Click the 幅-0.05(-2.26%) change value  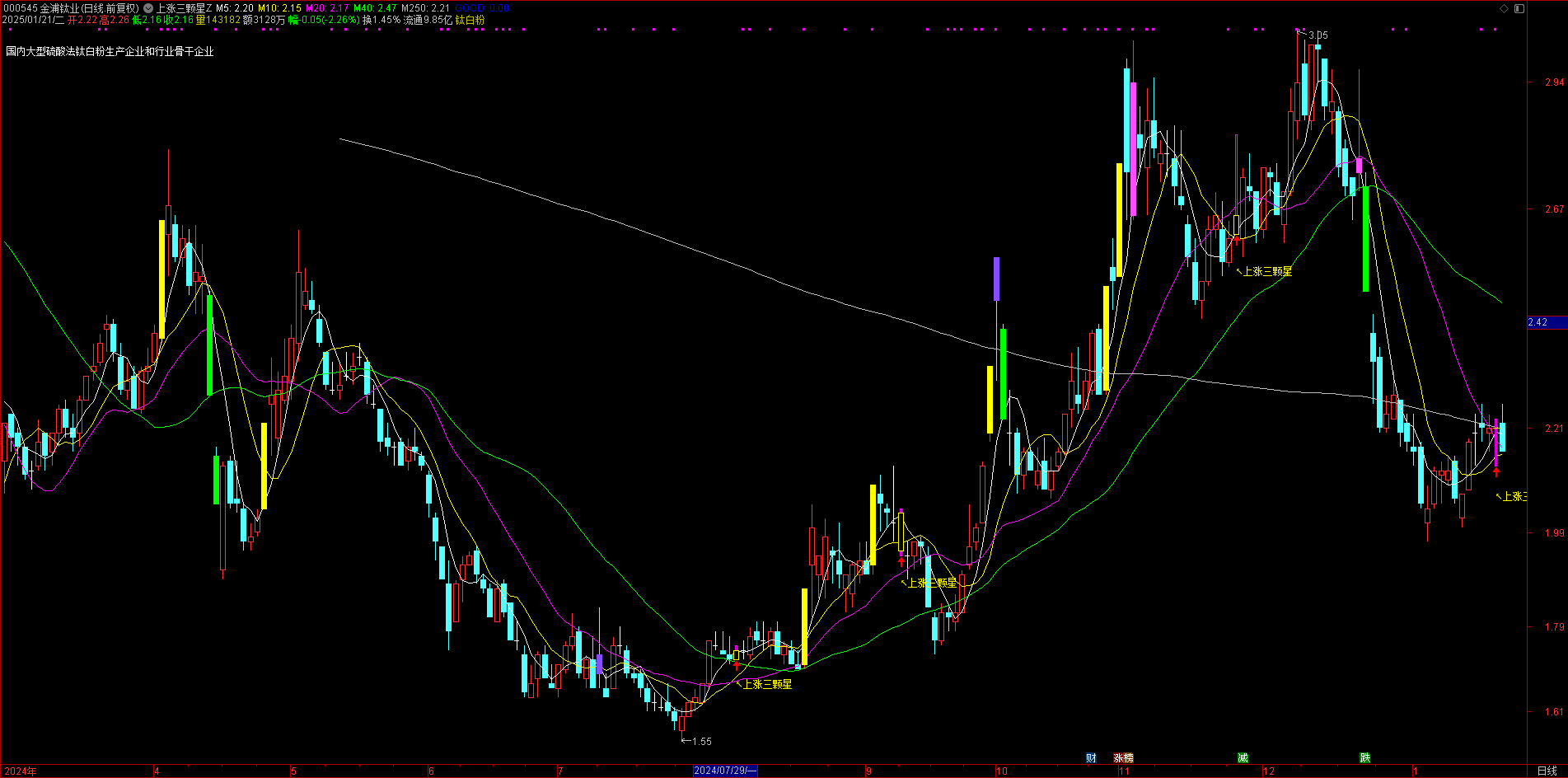click(324, 20)
